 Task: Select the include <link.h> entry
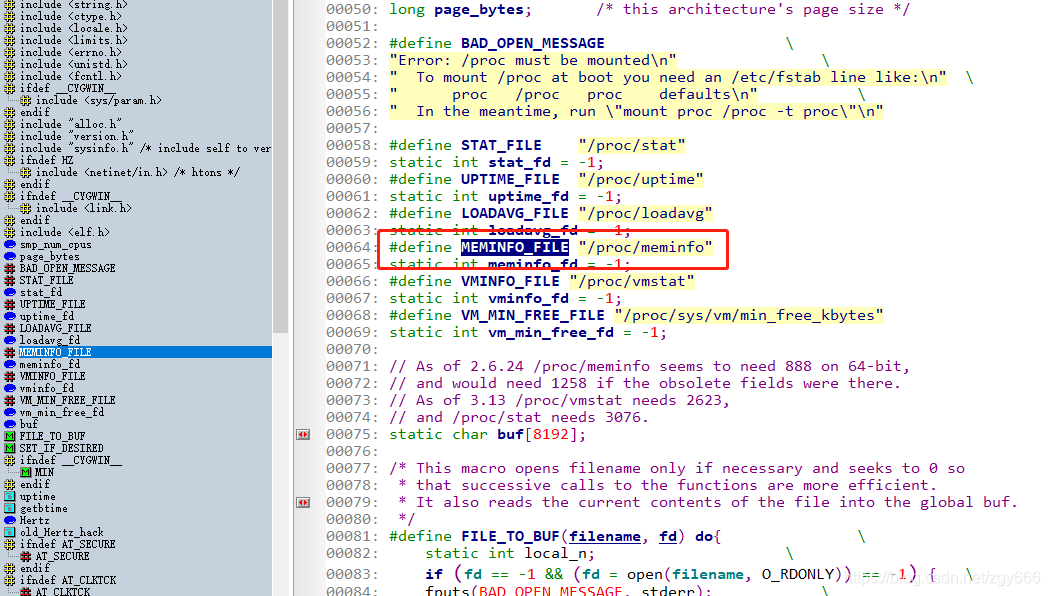click(83, 208)
